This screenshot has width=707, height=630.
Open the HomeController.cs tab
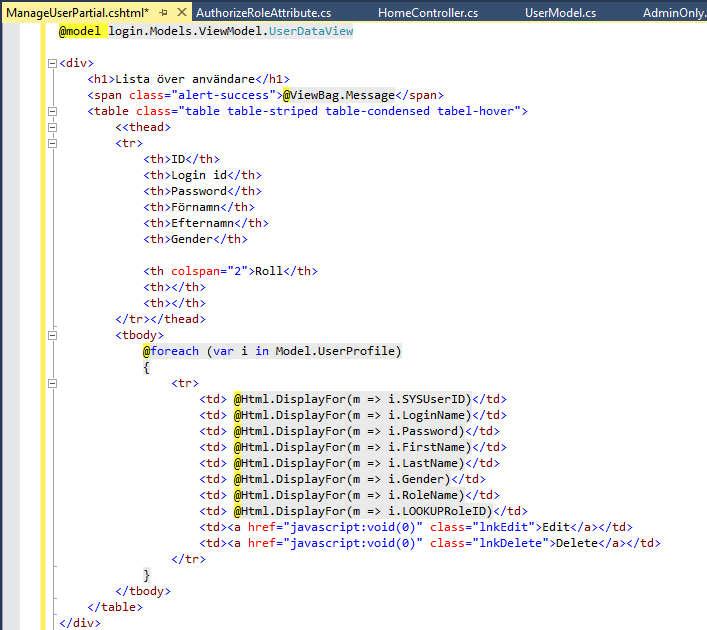[x=427, y=13]
